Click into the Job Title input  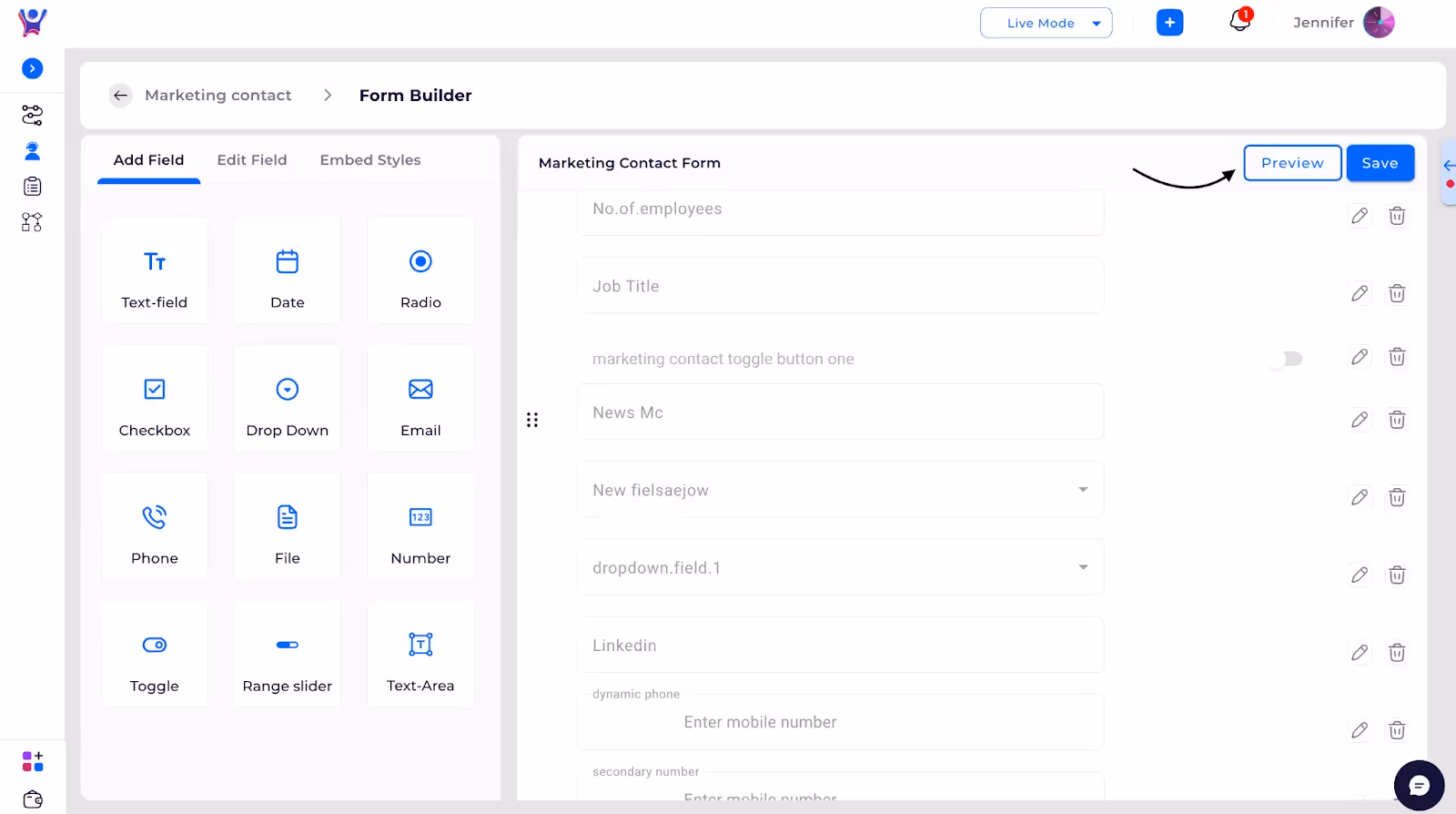[840, 286]
